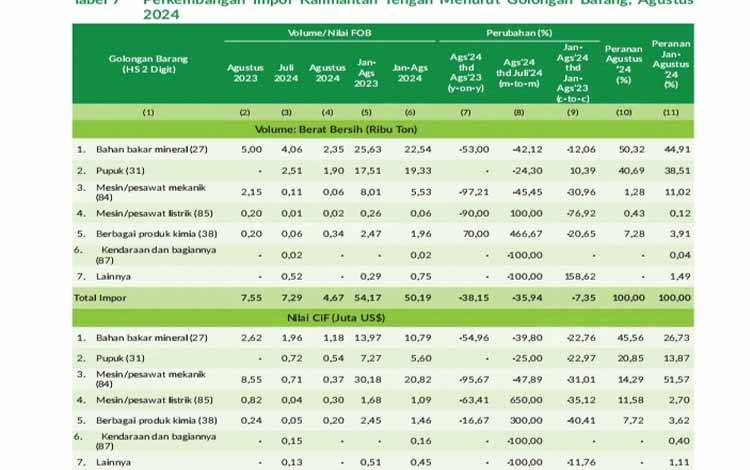Click the '650,00' change cell

click(526, 400)
